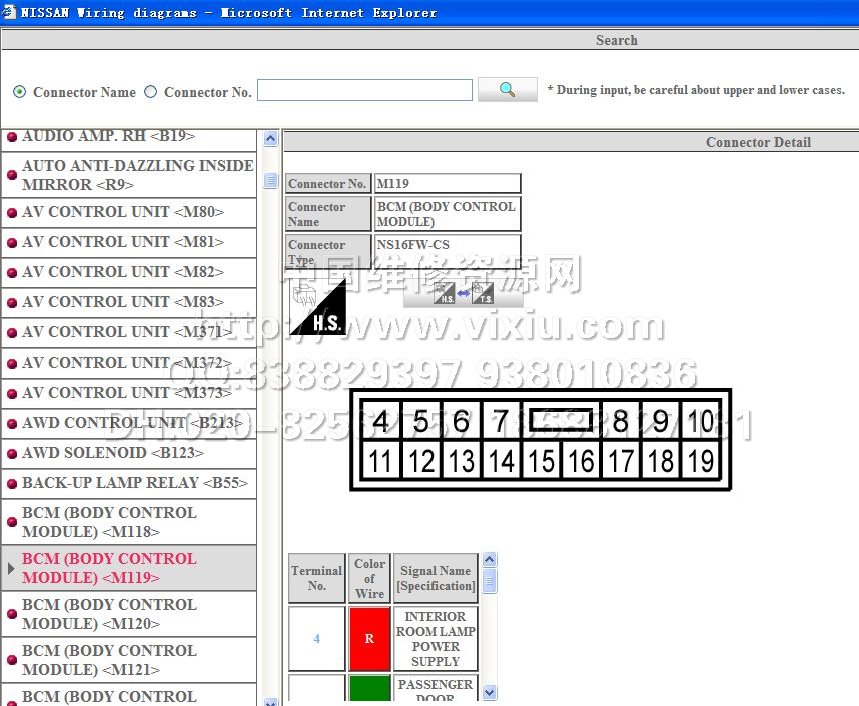
Task: Click the Signal Name [Specification] column header
Action: point(436,578)
